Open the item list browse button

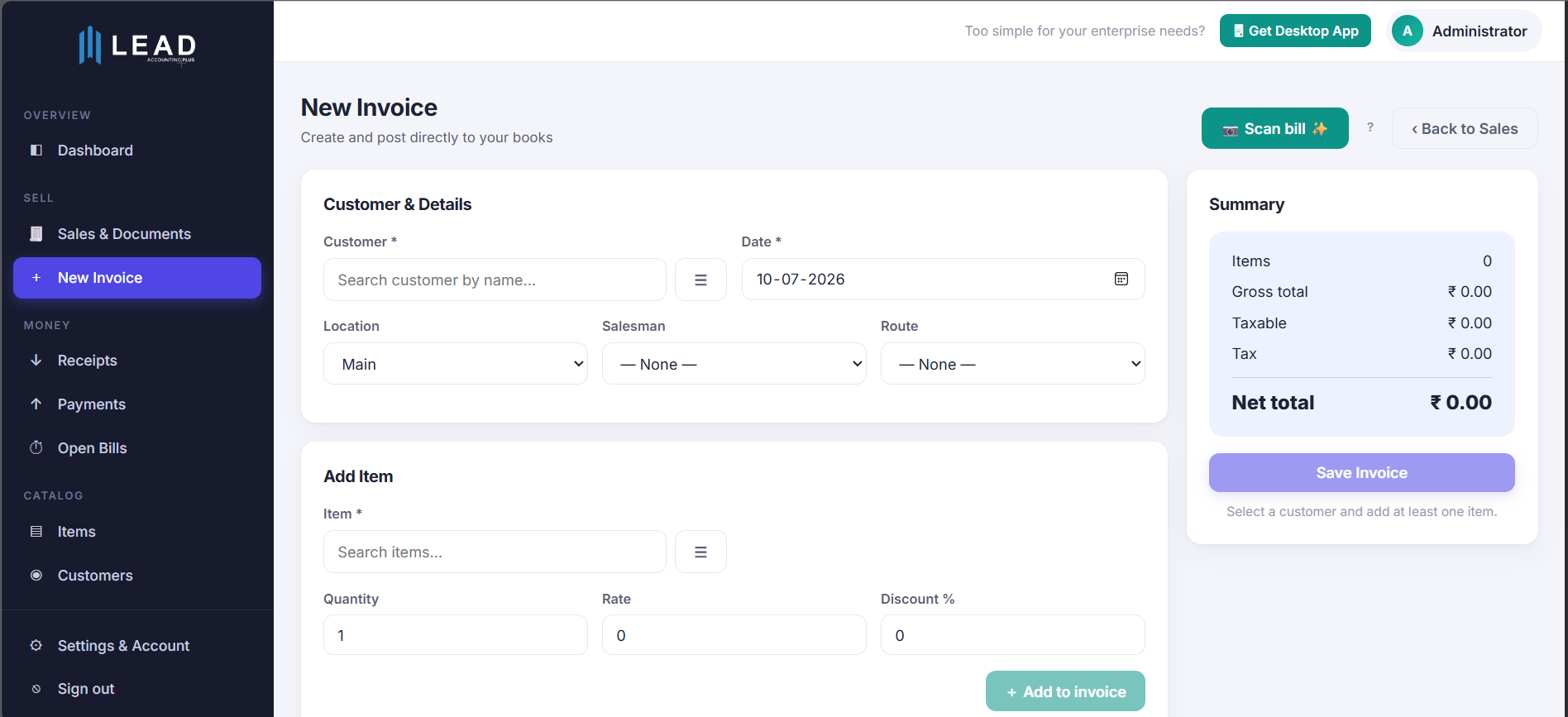coord(700,552)
